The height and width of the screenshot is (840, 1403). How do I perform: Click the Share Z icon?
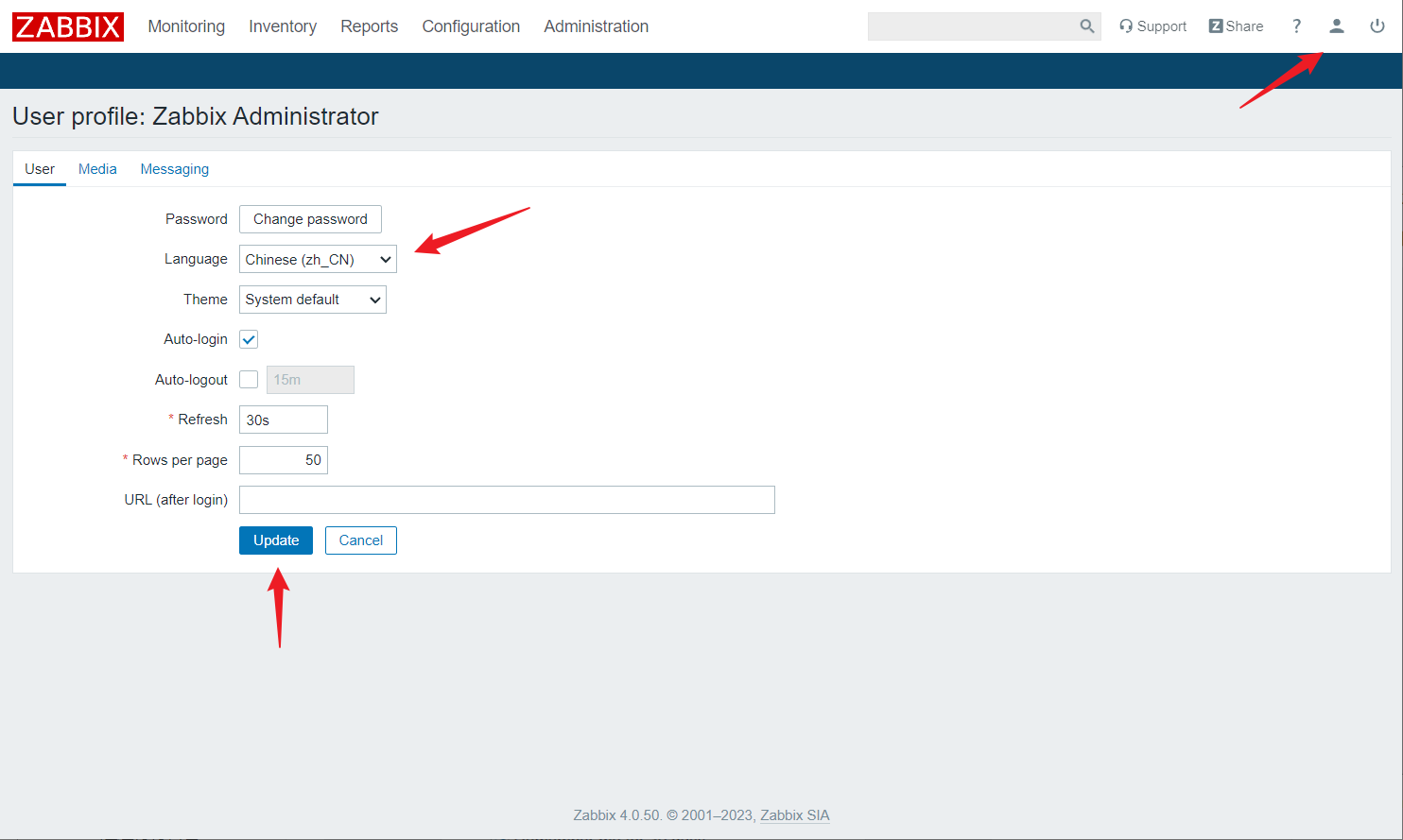(x=1216, y=26)
